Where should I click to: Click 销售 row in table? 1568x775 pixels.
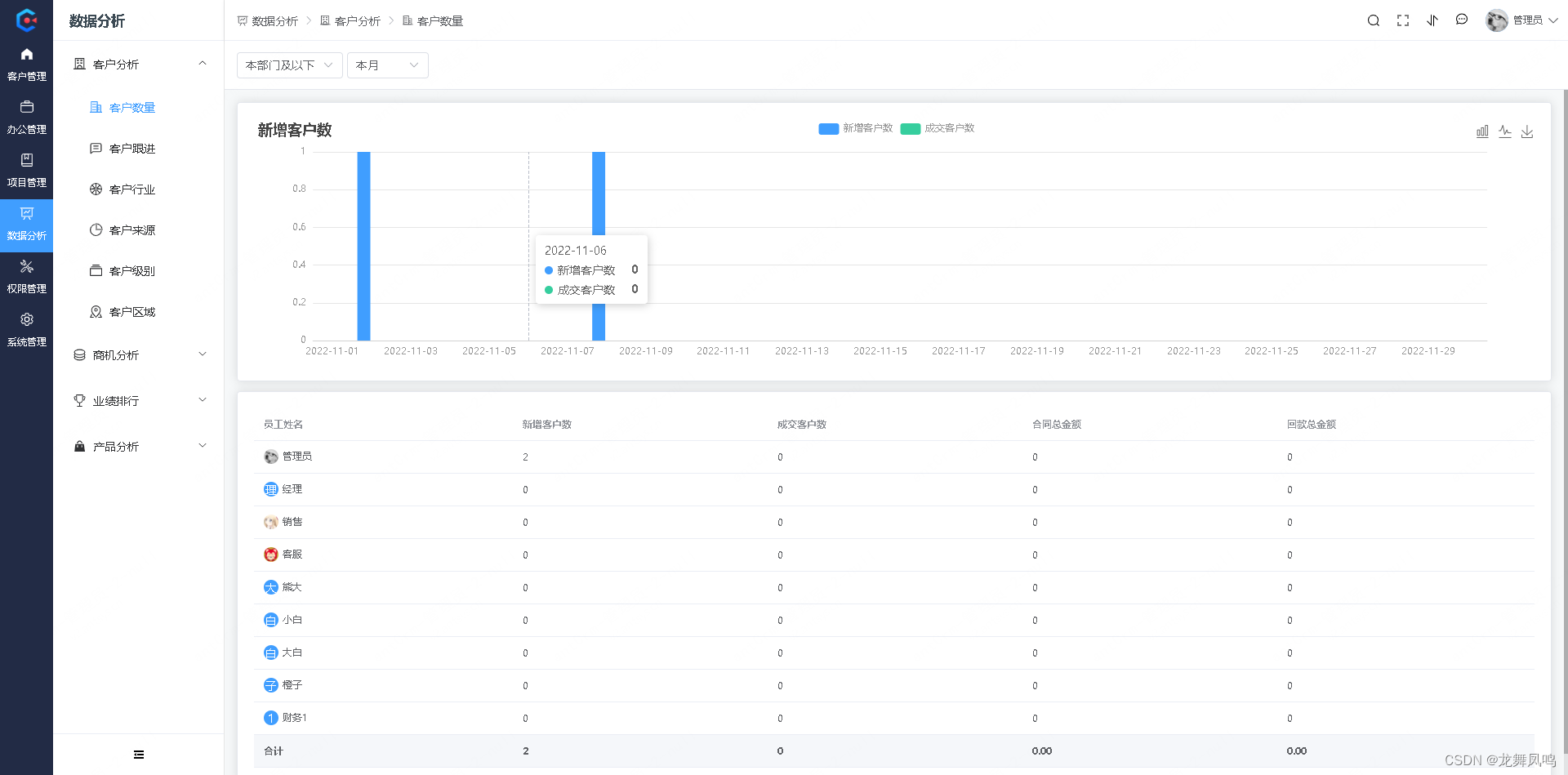pyautogui.click(x=894, y=522)
